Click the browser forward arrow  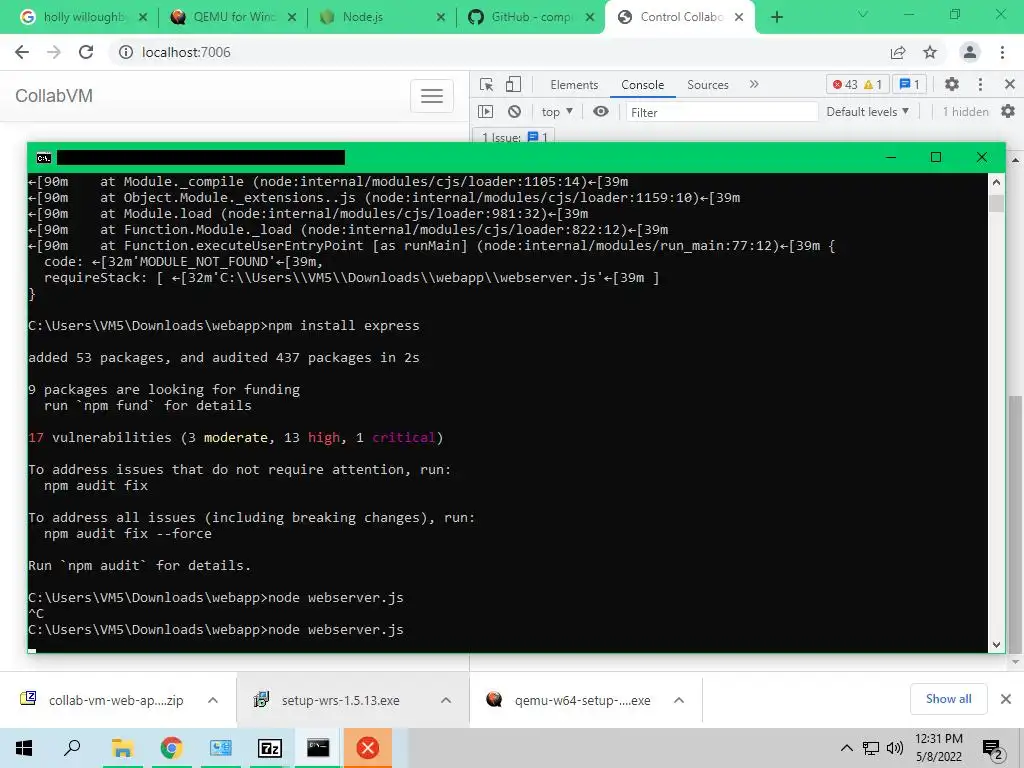coord(54,52)
